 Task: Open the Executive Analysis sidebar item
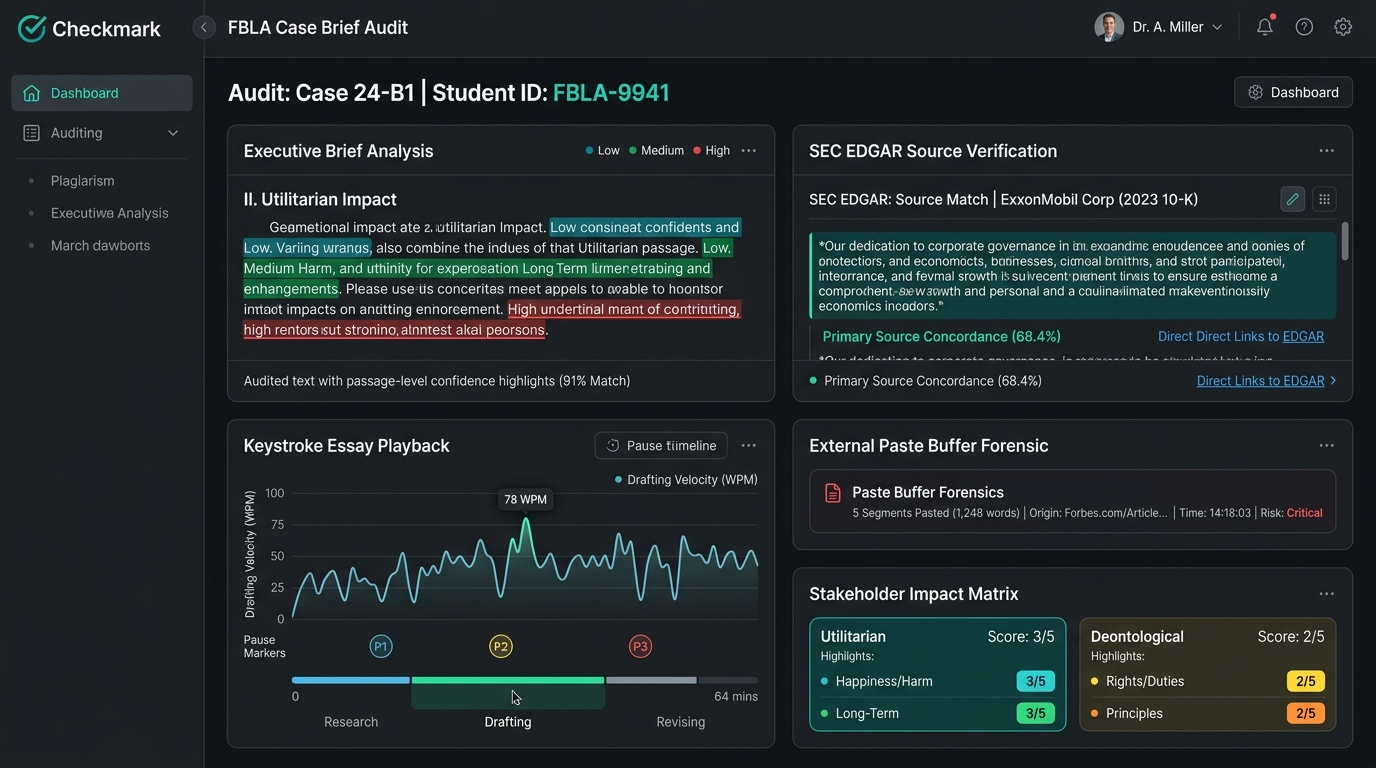pos(109,213)
